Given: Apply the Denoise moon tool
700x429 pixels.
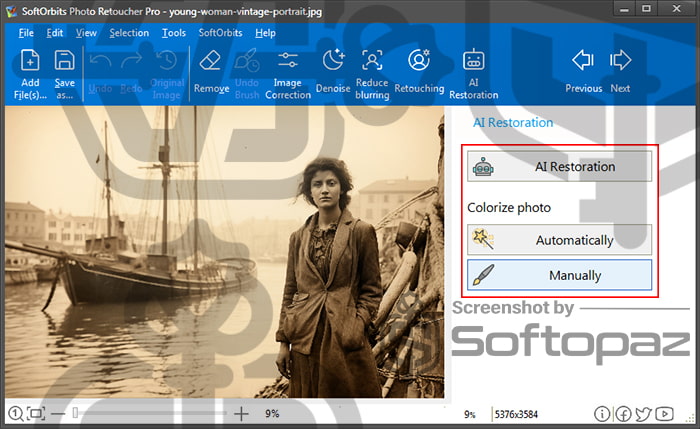Looking at the screenshot, I should [333, 60].
